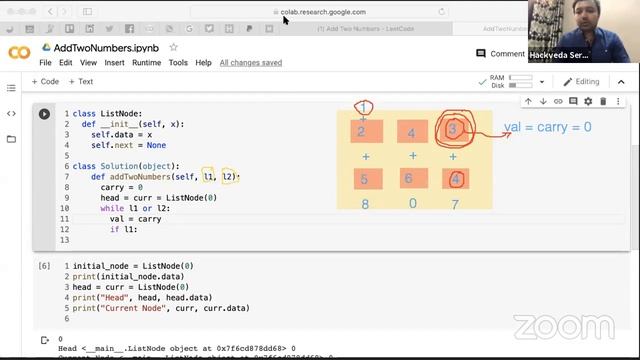Clear output icon beside cell output
This screenshot has height=360, width=640.
[44, 340]
